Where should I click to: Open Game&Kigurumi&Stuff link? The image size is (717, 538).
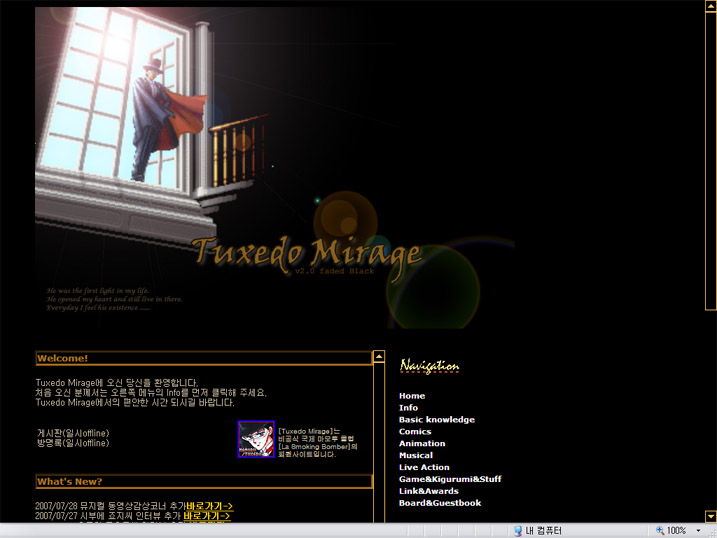(450, 479)
